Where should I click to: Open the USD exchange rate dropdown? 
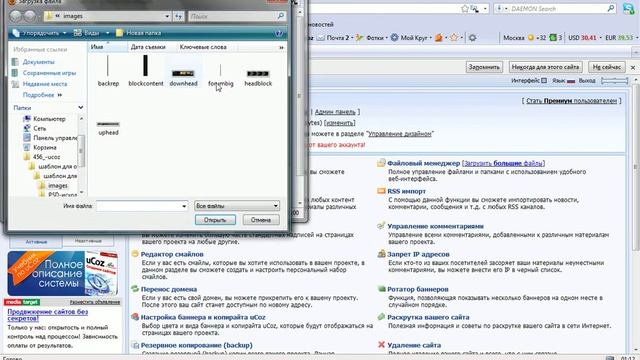point(600,38)
